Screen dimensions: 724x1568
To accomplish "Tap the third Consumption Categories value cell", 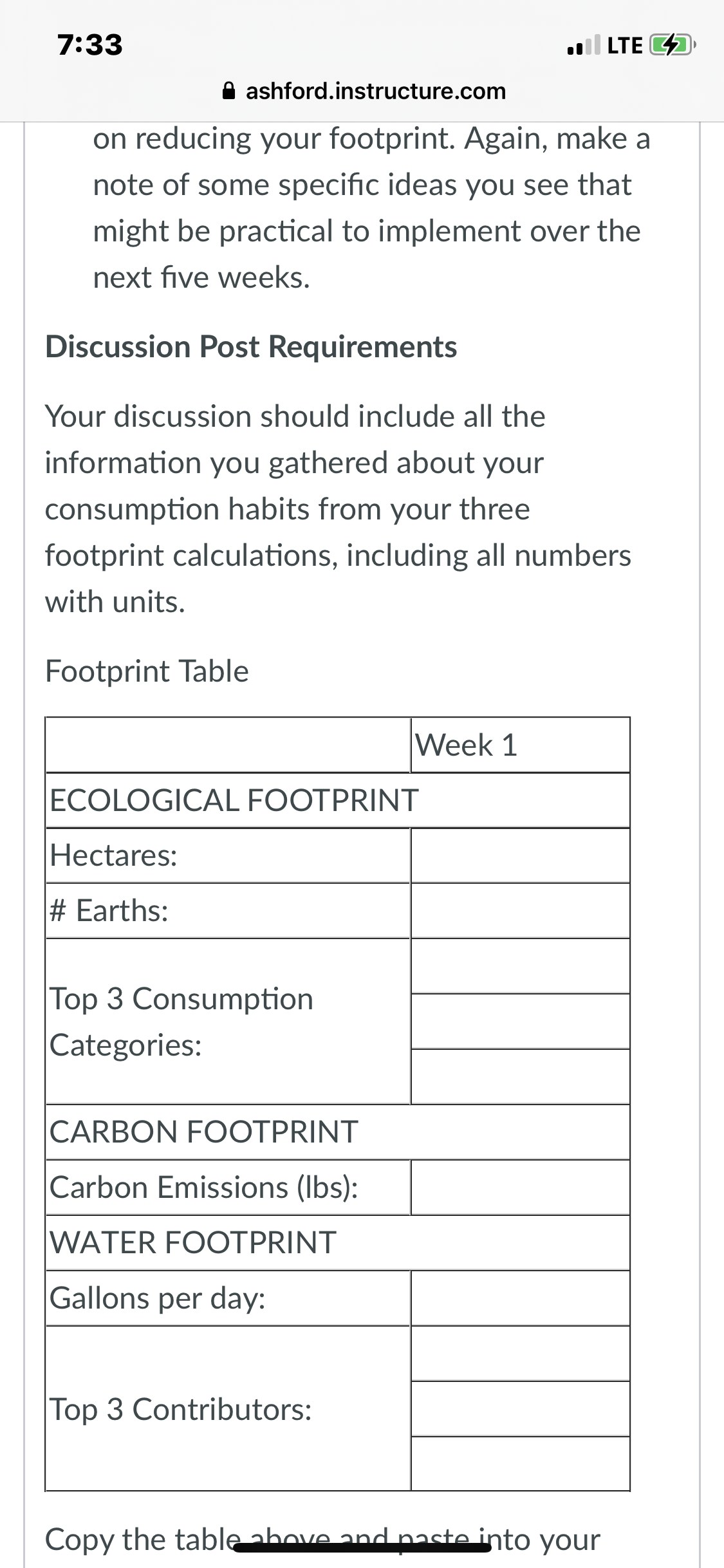I will tap(520, 1077).
